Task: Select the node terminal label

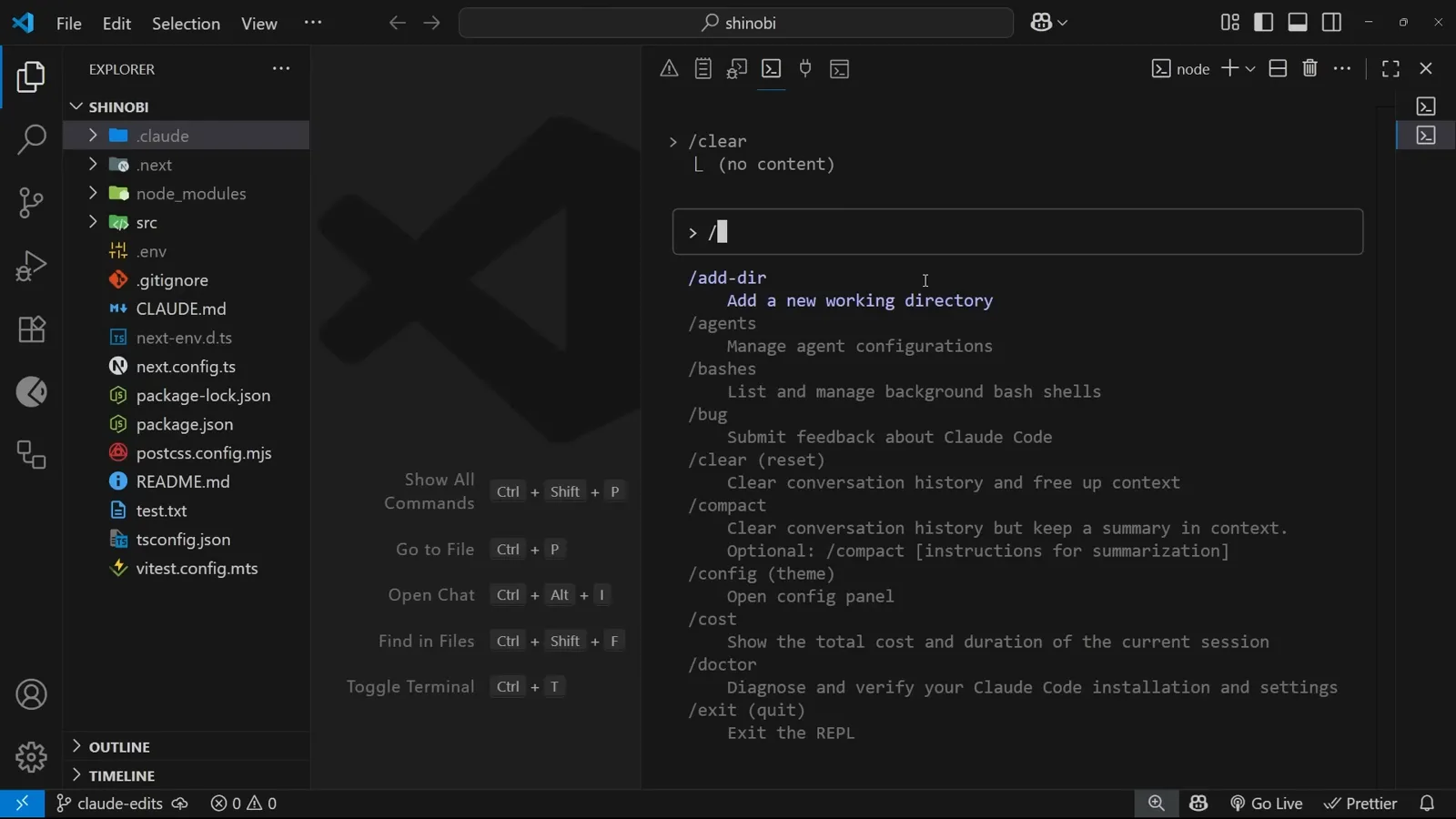Action: (x=1181, y=69)
